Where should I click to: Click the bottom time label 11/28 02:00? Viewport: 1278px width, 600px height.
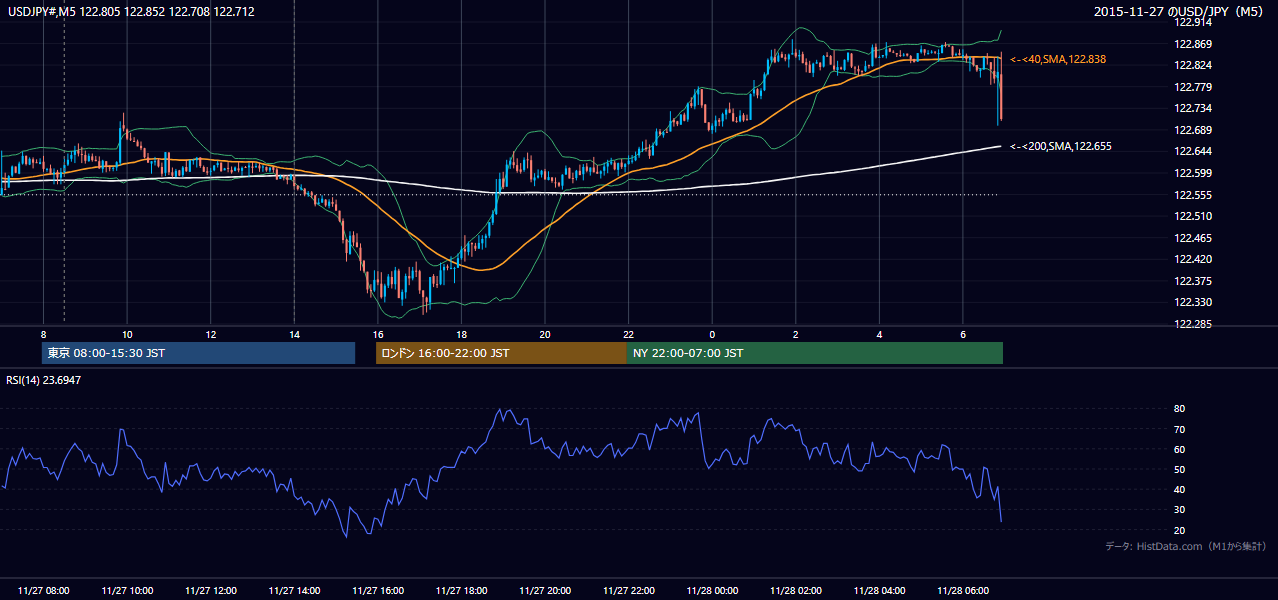point(796,591)
